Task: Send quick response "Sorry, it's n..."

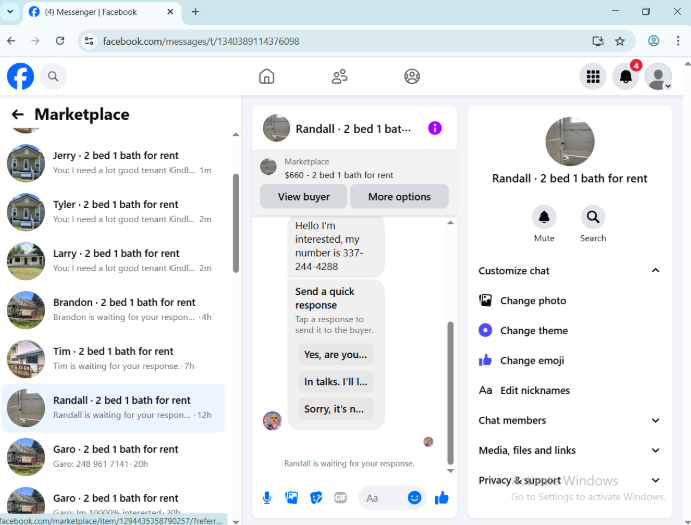Action: (335, 409)
